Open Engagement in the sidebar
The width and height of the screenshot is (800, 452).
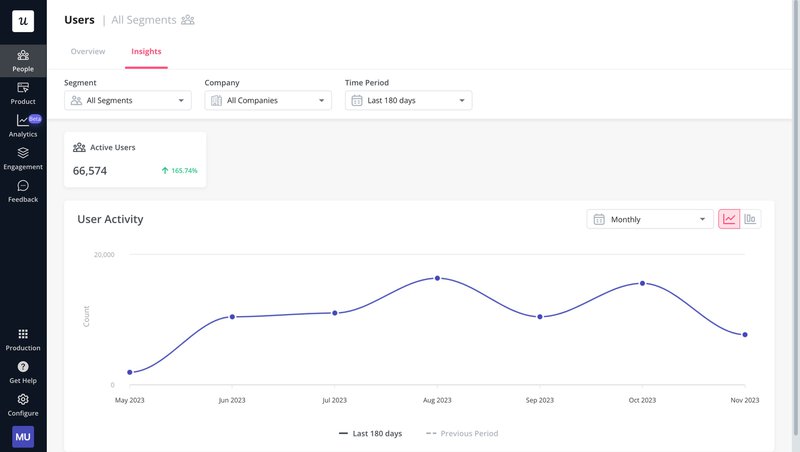click(x=23, y=159)
